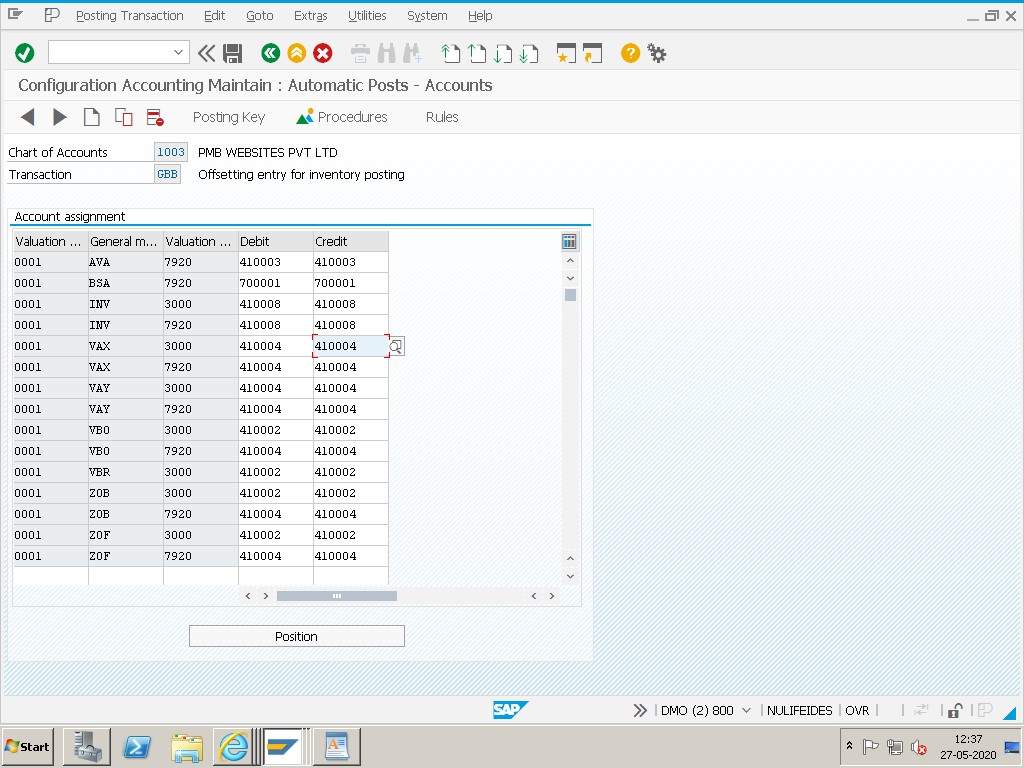Show hidden system tray icons
Image resolution: width=1024 pixels, height=768 pixels.
[x=849, y=746]
